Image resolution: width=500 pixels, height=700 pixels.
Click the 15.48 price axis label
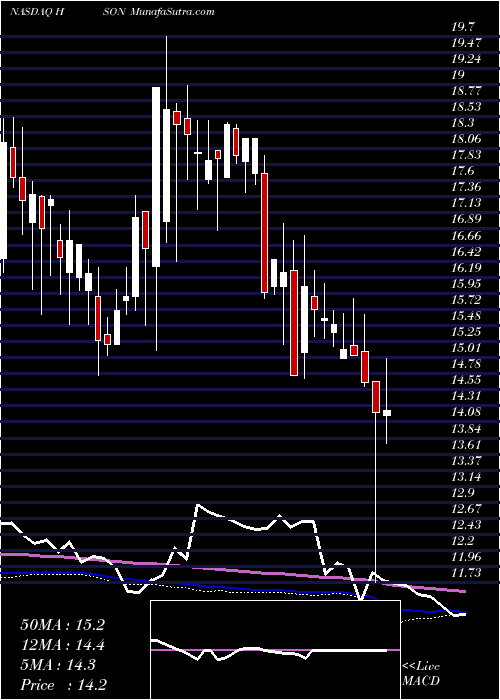pos(465,316)
